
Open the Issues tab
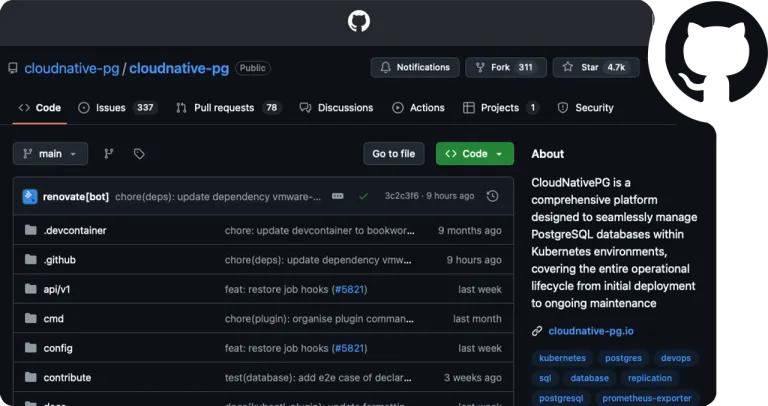click(x=118, y=108)
